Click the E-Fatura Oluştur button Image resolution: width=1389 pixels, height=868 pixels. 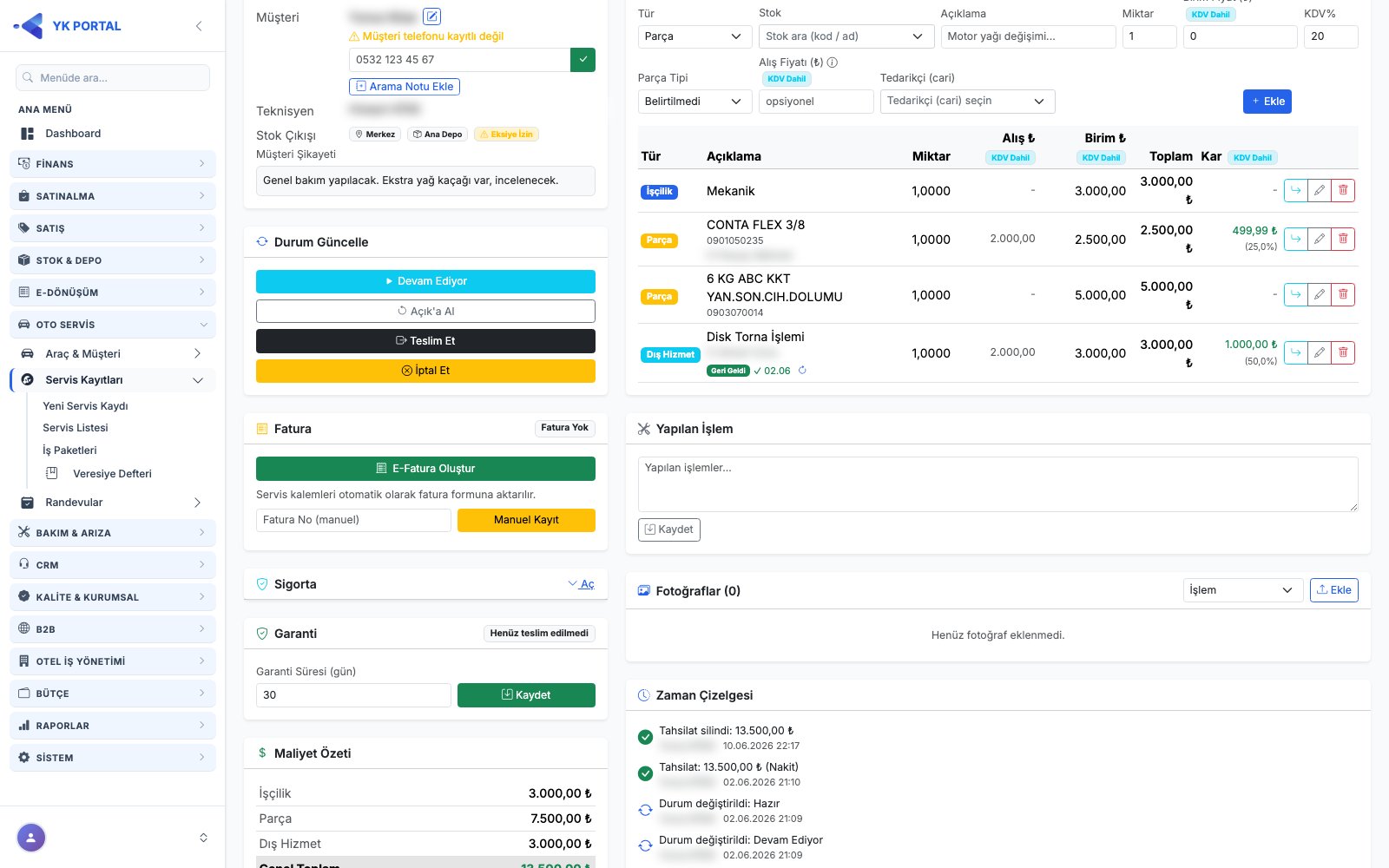(425, 469)
